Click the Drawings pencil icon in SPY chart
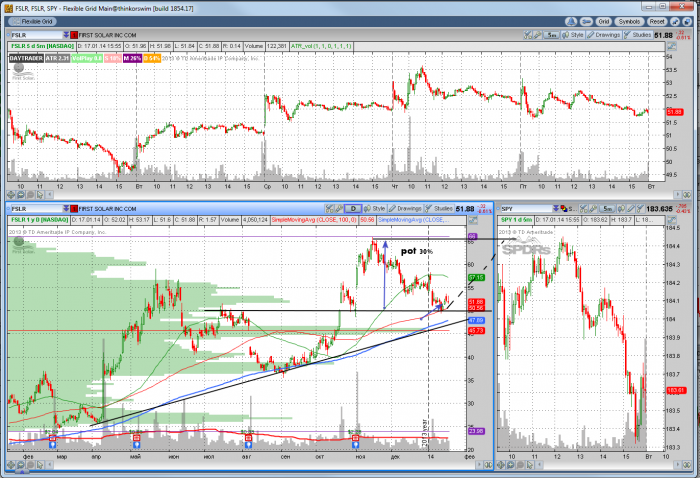 pos(631,208)
